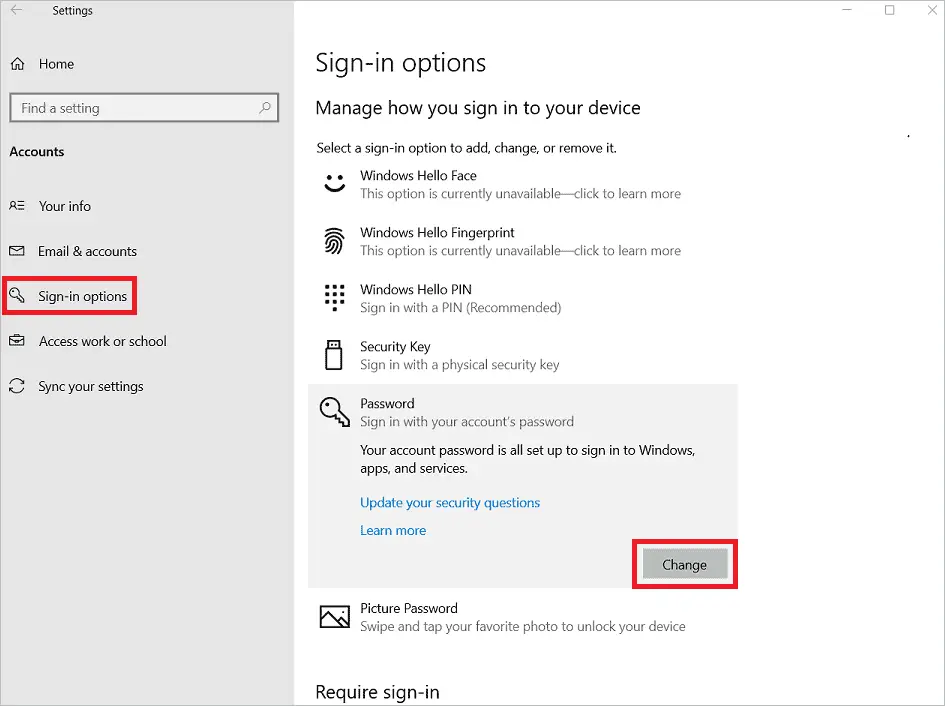The height and width of the screenshot is (706, 945).
Task: Click the Sign-in options key icon in sidebar
Action: [17, 295]
